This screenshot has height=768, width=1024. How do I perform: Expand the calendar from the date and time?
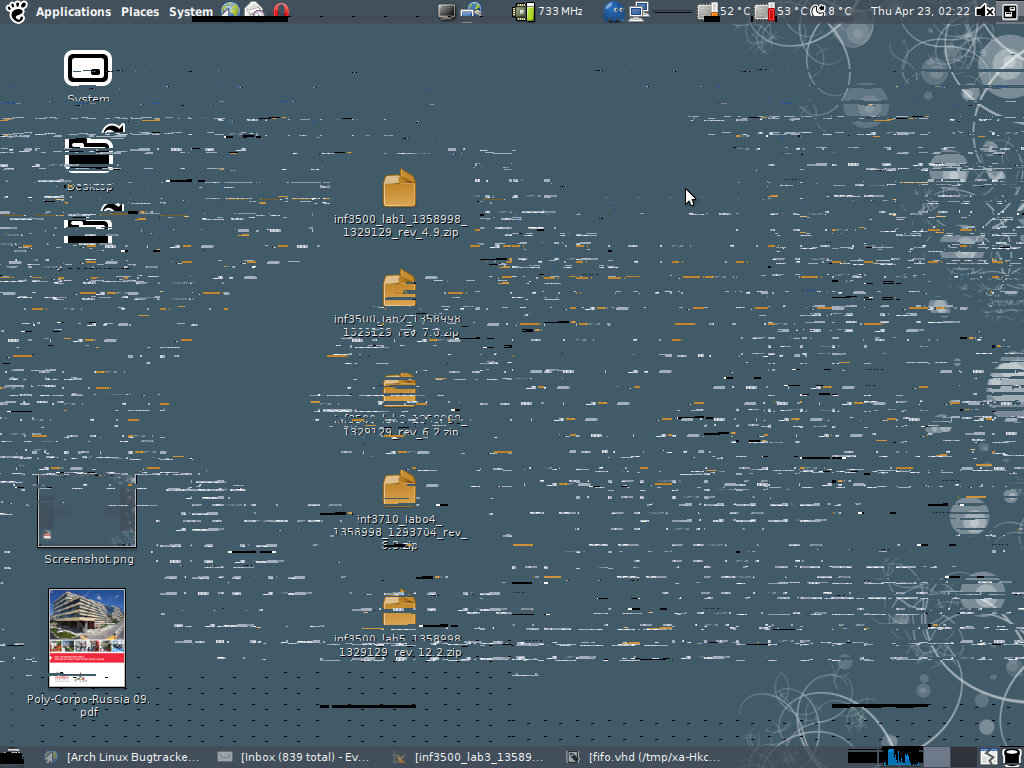click(920, 11)
